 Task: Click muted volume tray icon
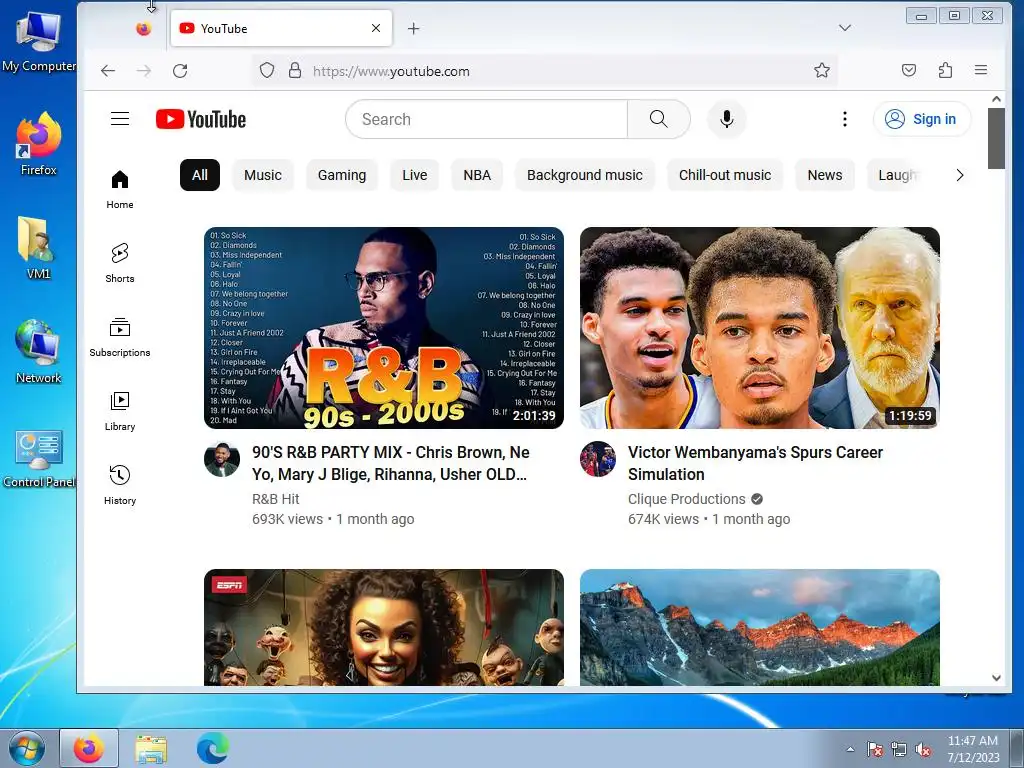coord(923,749)
